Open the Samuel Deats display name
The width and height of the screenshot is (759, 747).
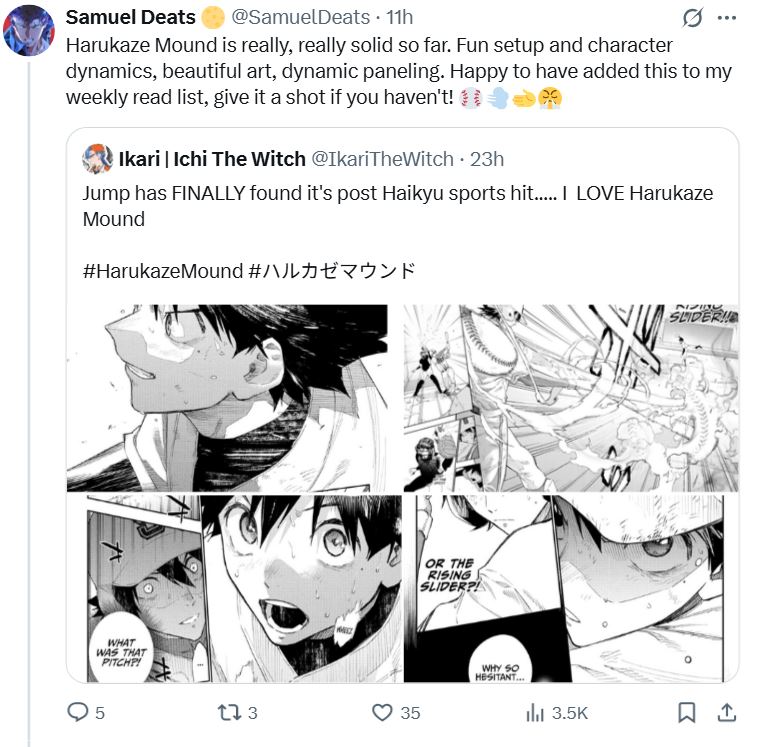tap(130, 17)
